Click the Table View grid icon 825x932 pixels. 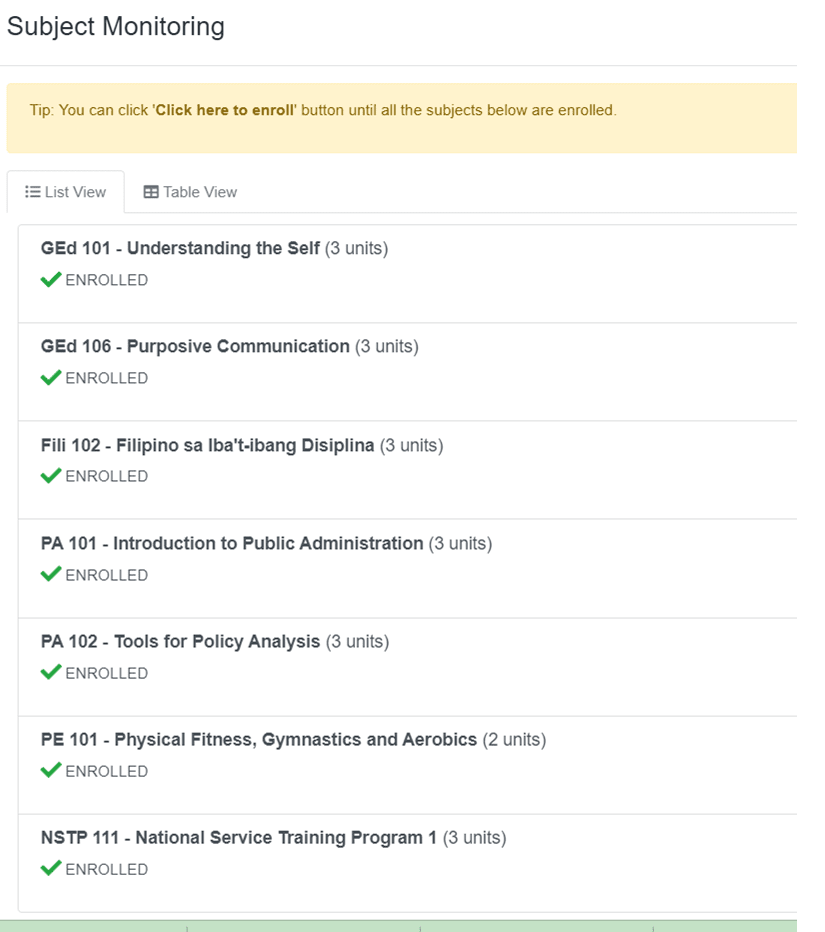tap(151, 192)
